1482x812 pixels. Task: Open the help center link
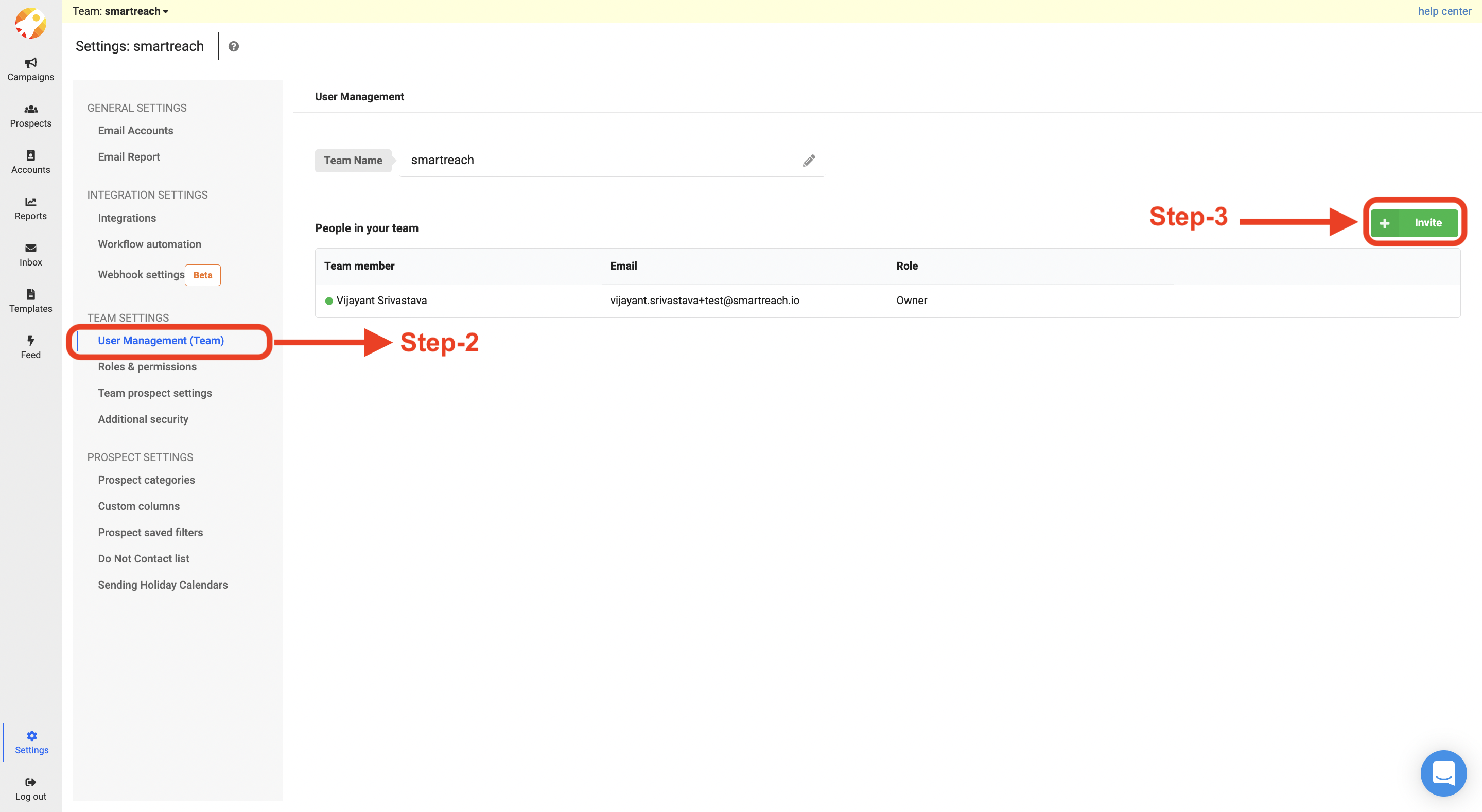pos(1444,11)
